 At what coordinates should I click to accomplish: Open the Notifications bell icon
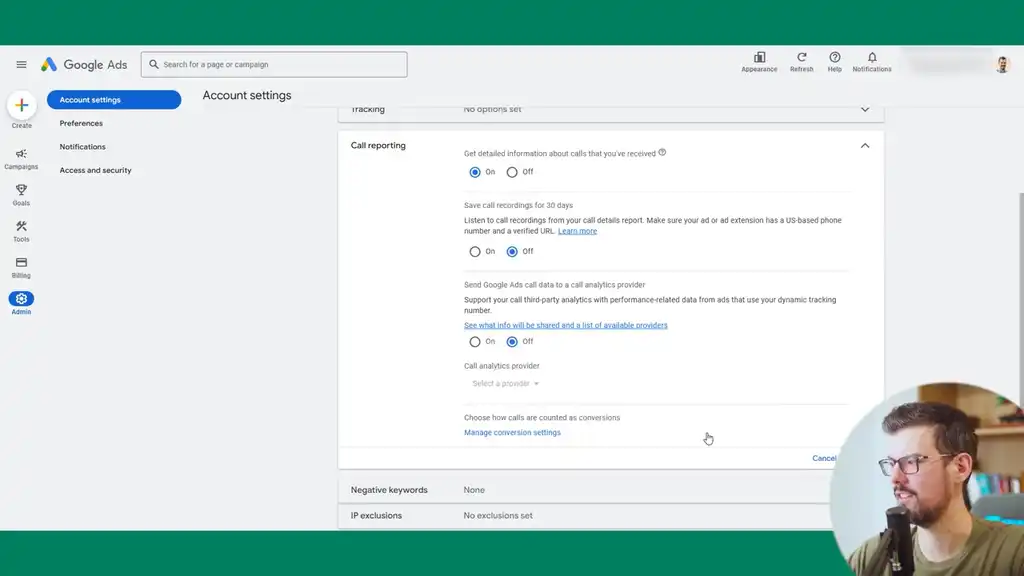(x=872, y=58)
